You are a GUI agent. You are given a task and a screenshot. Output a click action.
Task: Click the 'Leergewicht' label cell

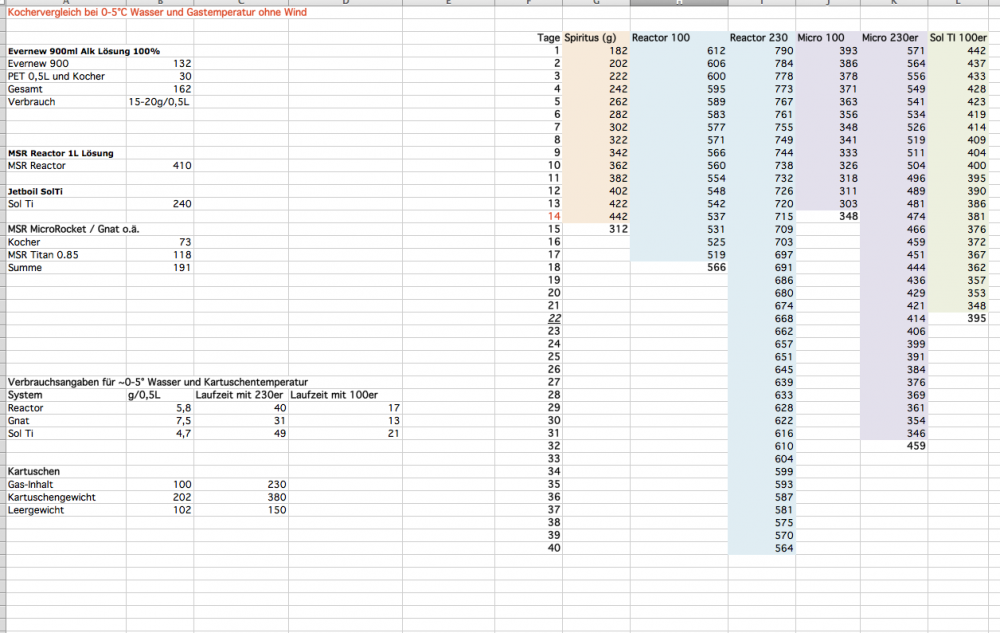pyautogui.click(x=37, y=509)
